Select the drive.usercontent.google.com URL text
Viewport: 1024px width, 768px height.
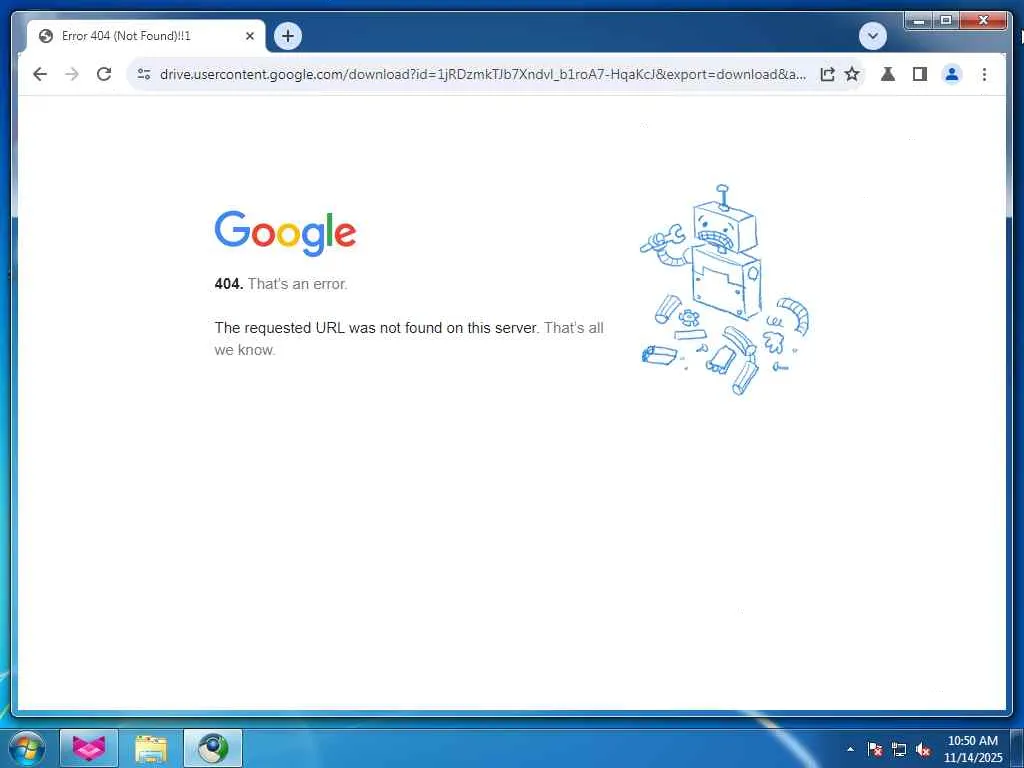click(483, 74)
